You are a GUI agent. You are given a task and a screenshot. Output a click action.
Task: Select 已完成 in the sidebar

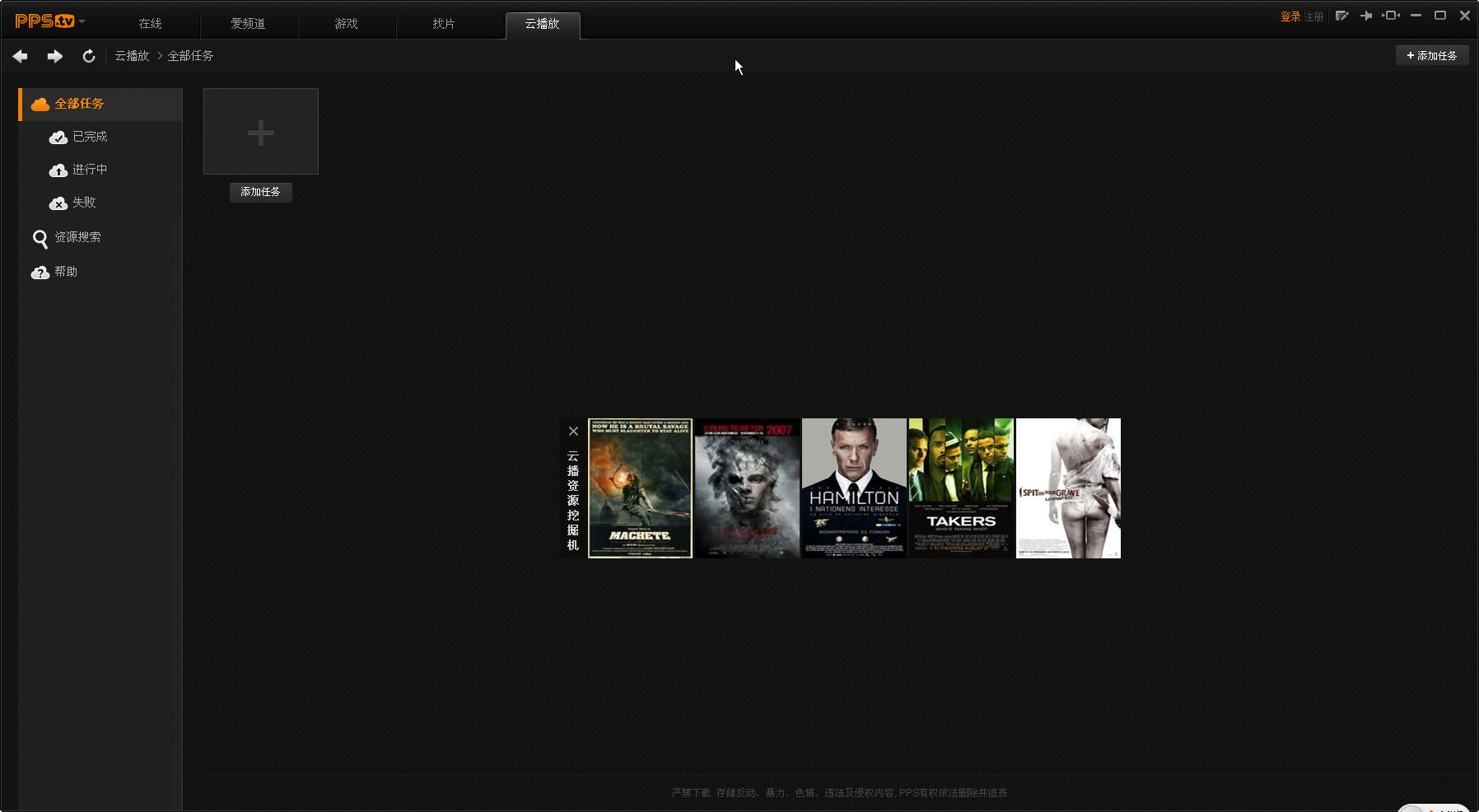[x=100, y=137]
